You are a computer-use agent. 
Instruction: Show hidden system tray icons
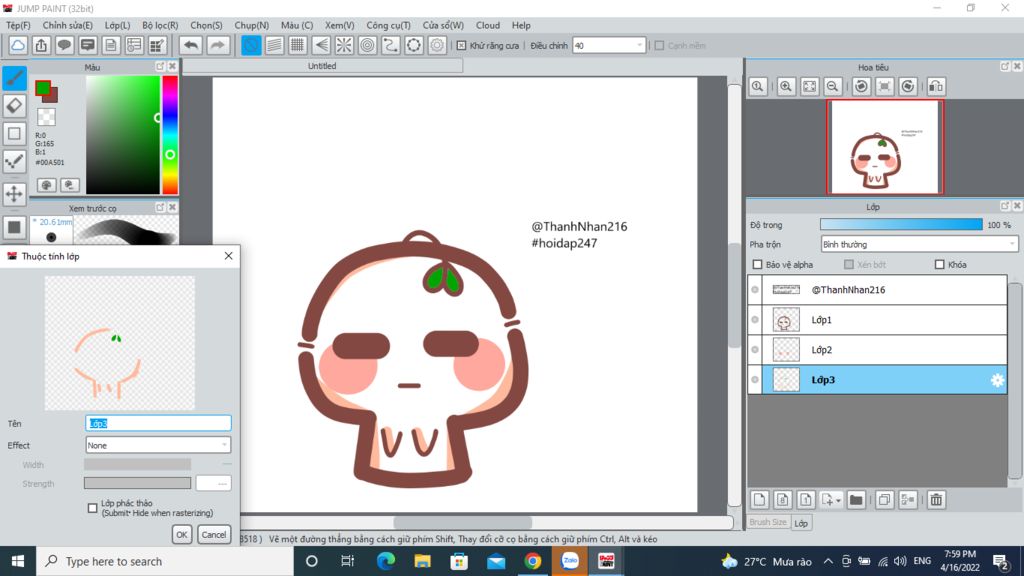coord(828,561)
